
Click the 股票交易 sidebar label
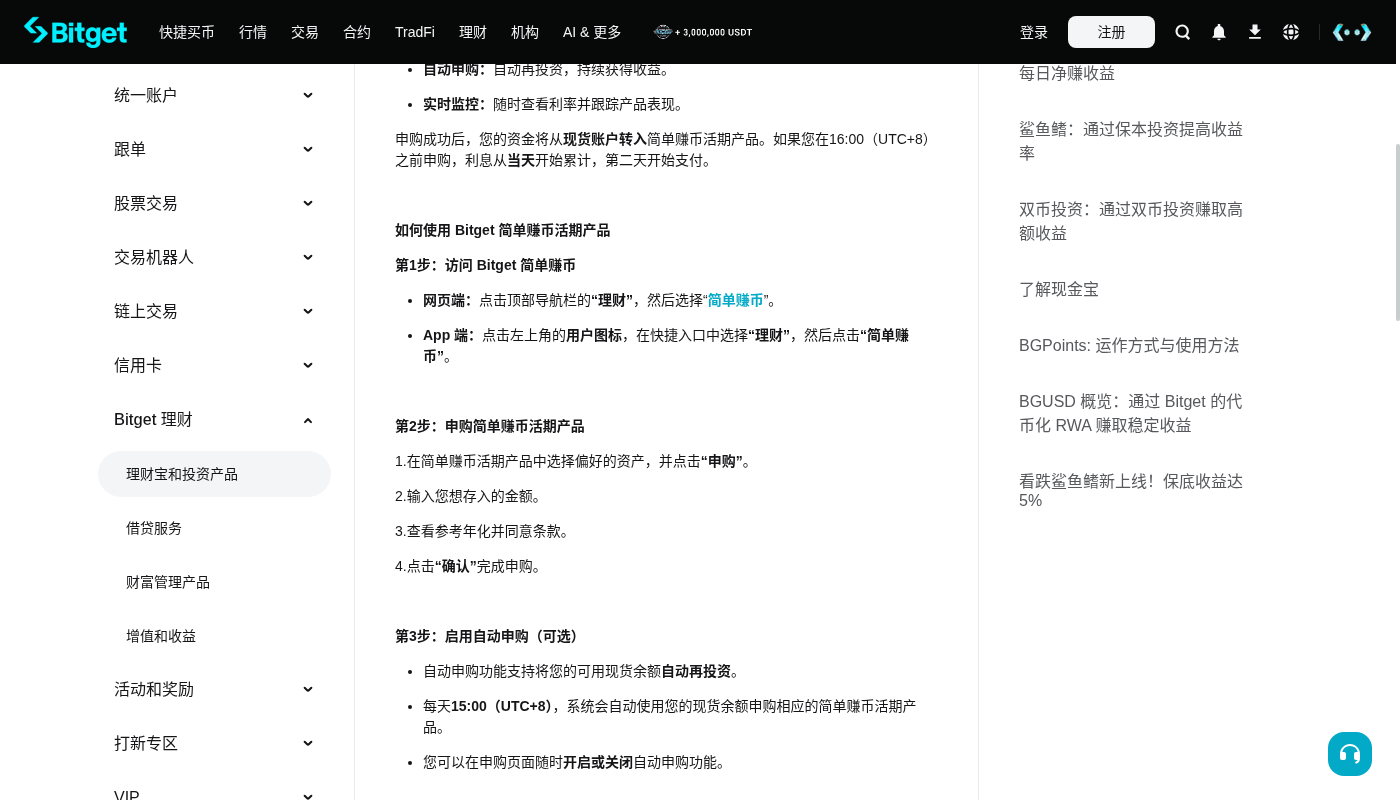coord(145,203)
